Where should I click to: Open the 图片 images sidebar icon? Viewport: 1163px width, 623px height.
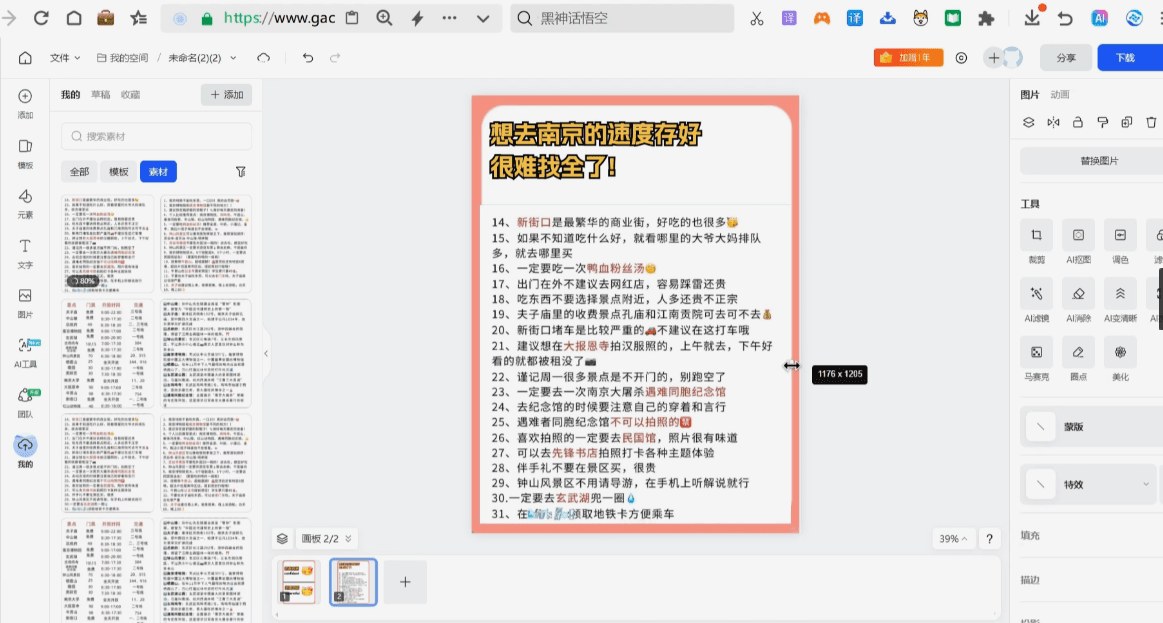pyautogui.click(x=25, y=302)
